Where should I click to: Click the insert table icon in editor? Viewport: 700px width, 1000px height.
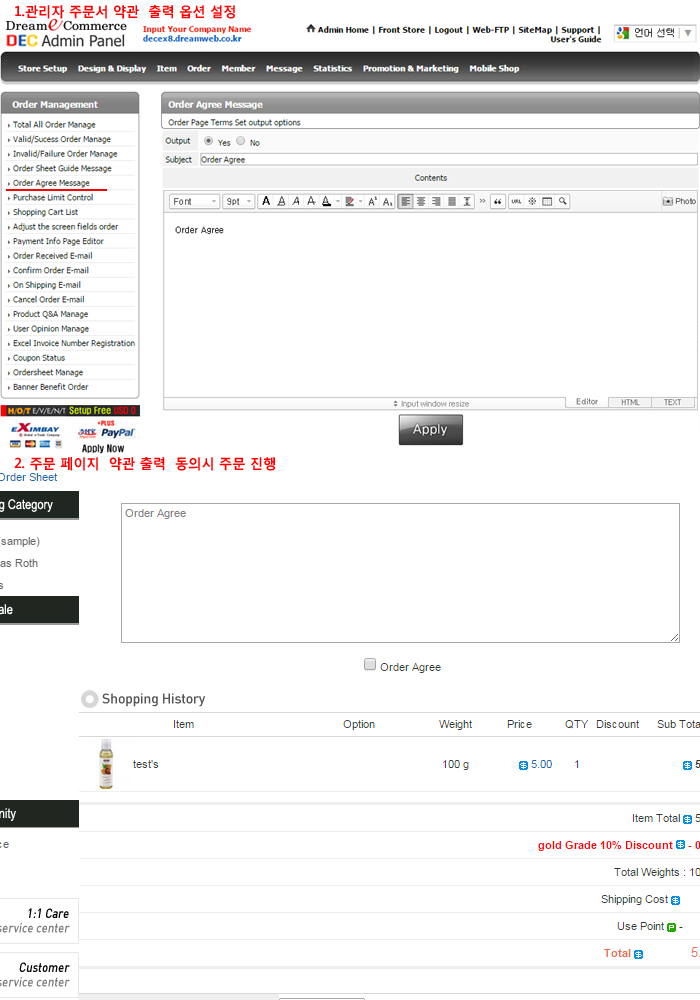click(548, 201)
